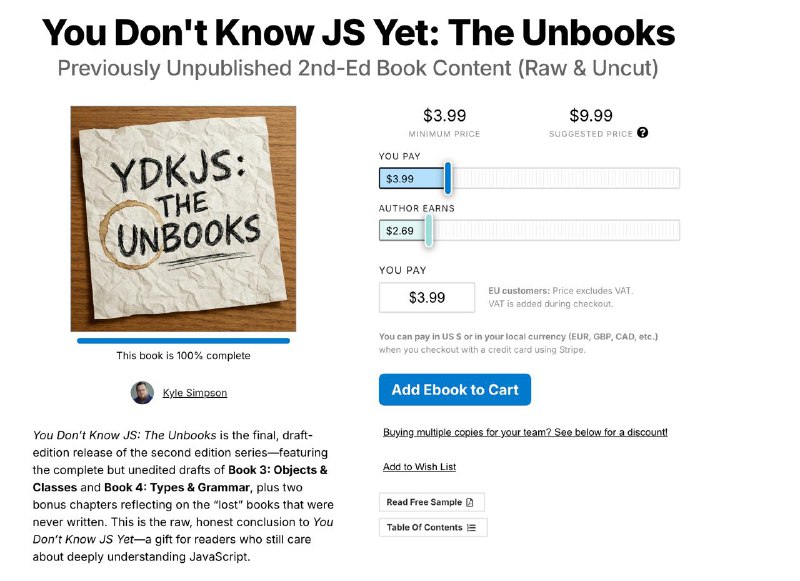Click Add to Wish List link
Image resolution: width=800 pixels, height=581 pixels.
tap(419, 467)
